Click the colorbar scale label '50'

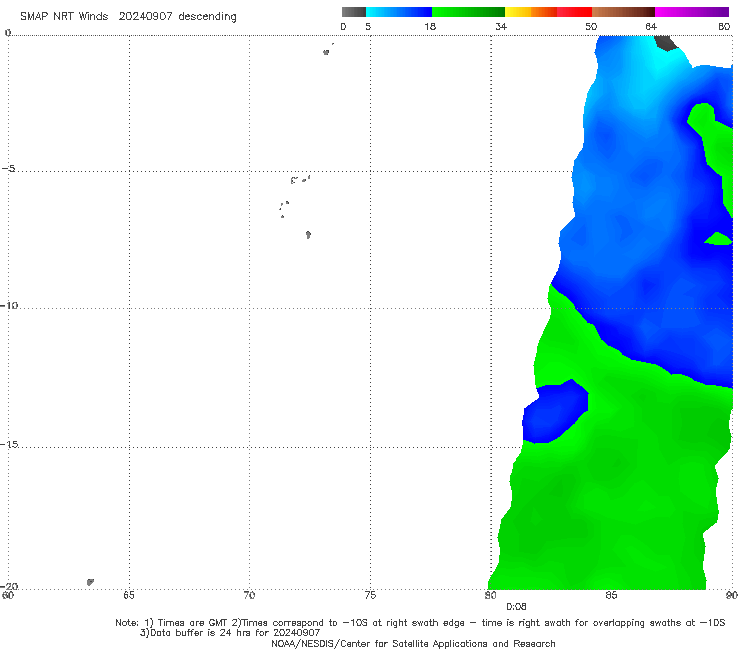tap(591, 27)
